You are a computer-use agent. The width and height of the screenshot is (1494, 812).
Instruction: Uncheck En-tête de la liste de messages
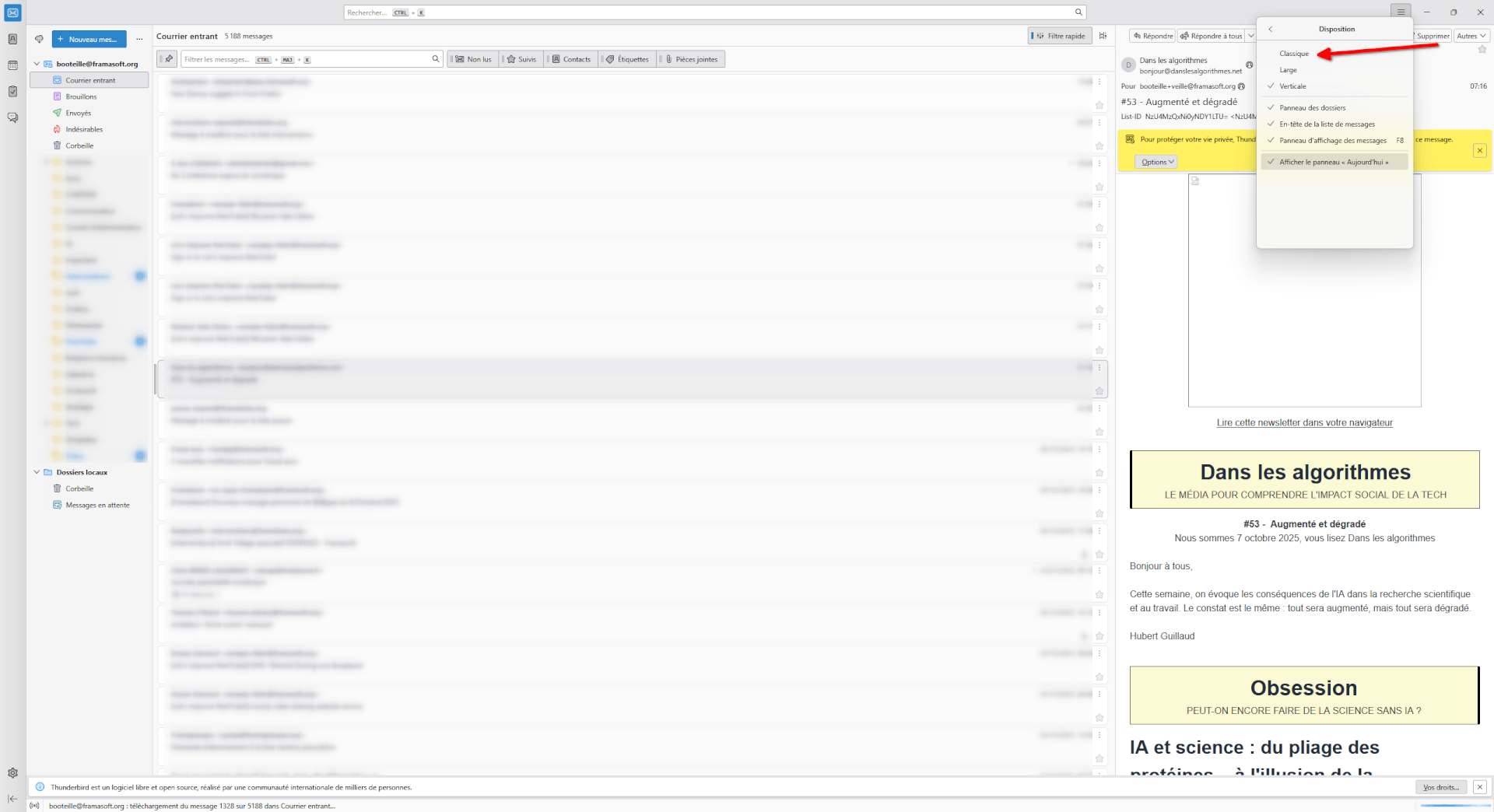pos(1327,124)
